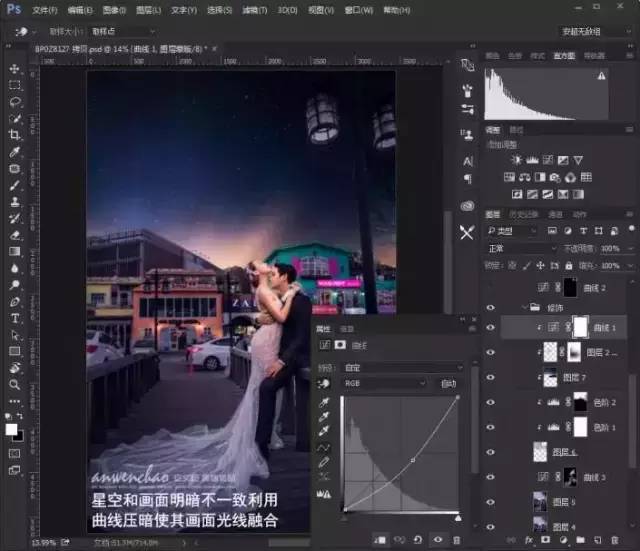
Task: Open the 滤镜(T) menu
Action: pos(255,10)
